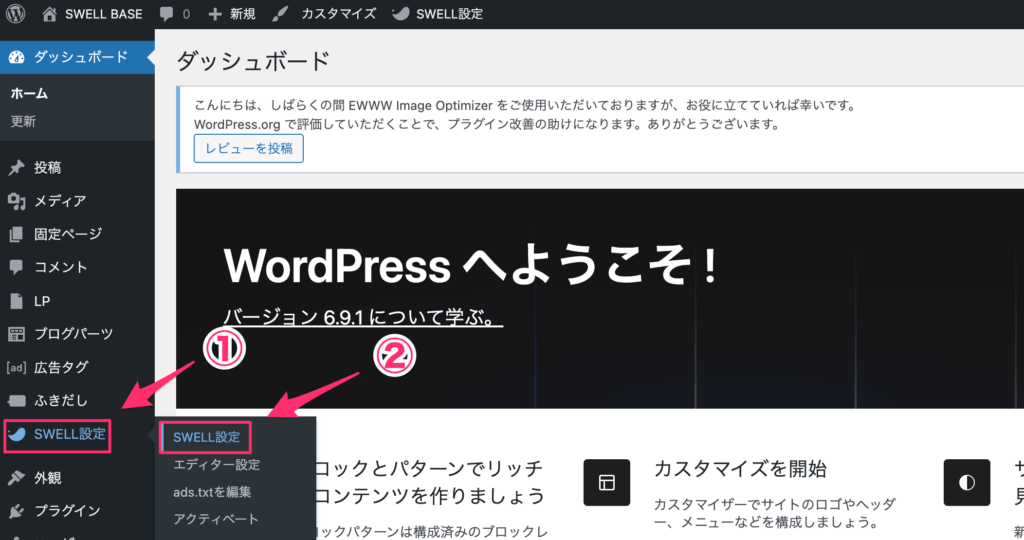Click the brush icon beside 外観

point(16,478)
